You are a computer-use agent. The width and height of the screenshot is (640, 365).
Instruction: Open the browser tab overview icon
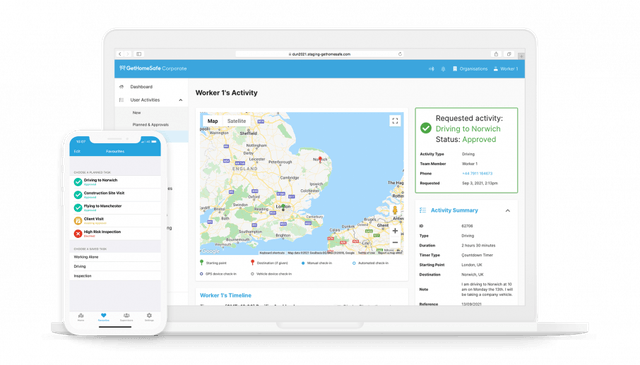click(x=509, y=54)
